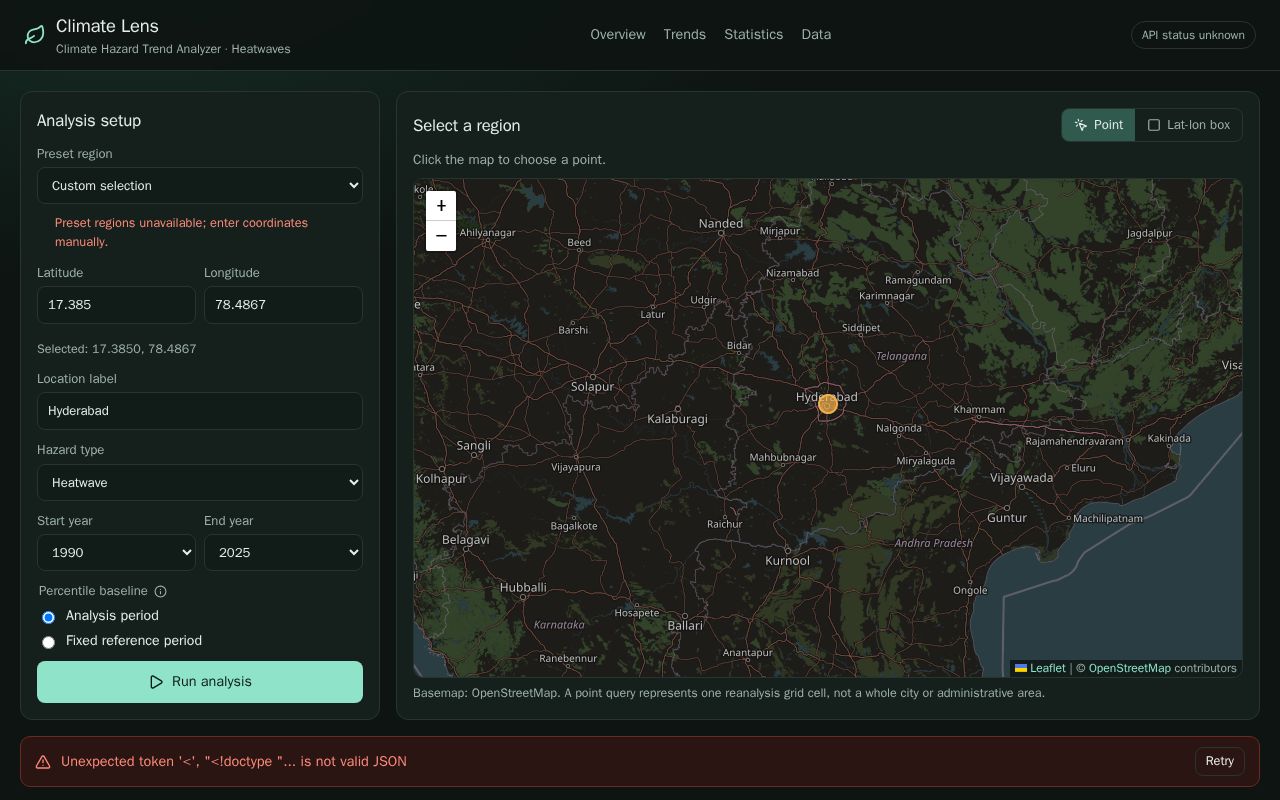Click the Location label input field

[x=200, y=411]
